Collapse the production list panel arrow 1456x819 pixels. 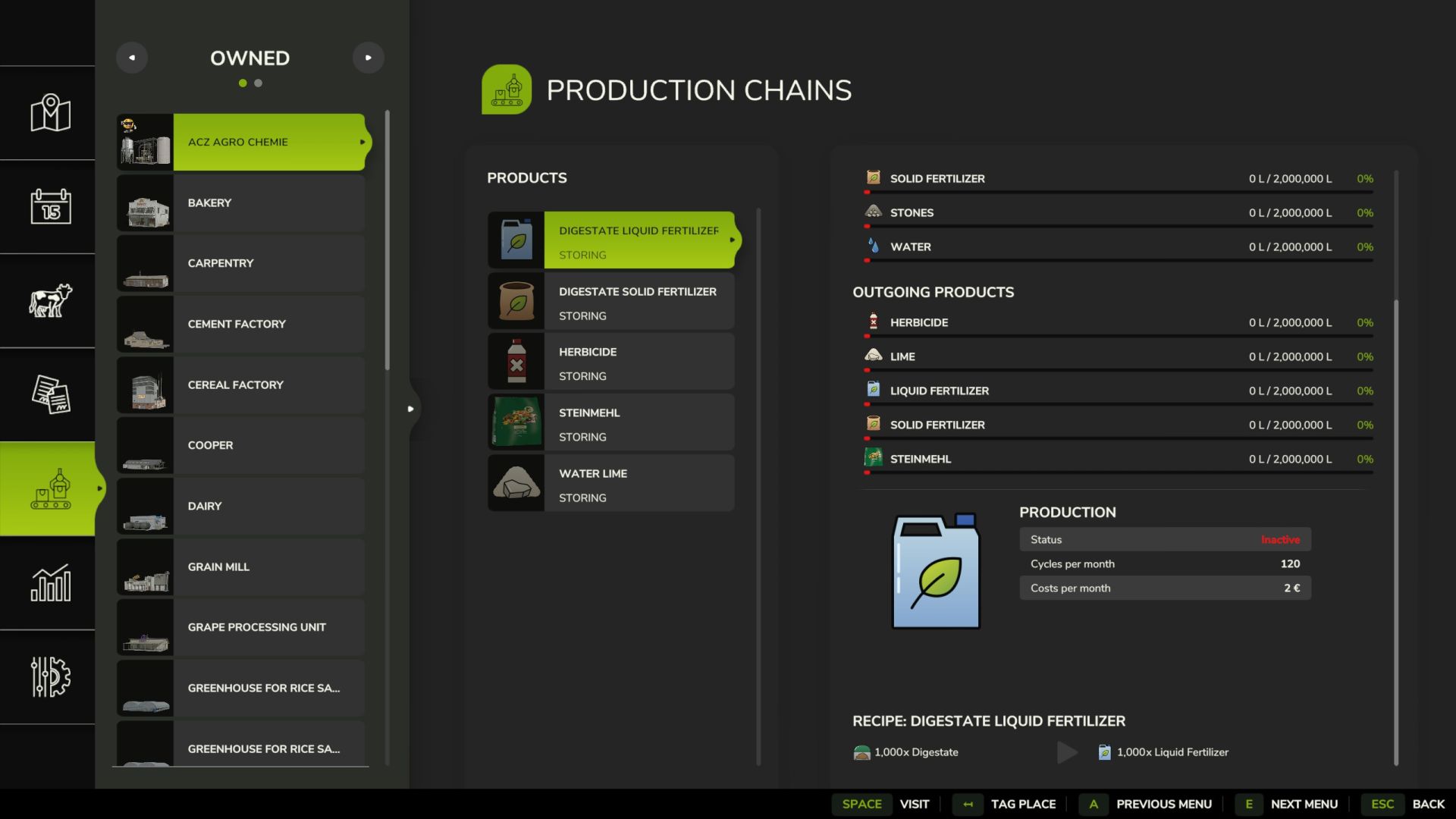[x=410, y=409]
